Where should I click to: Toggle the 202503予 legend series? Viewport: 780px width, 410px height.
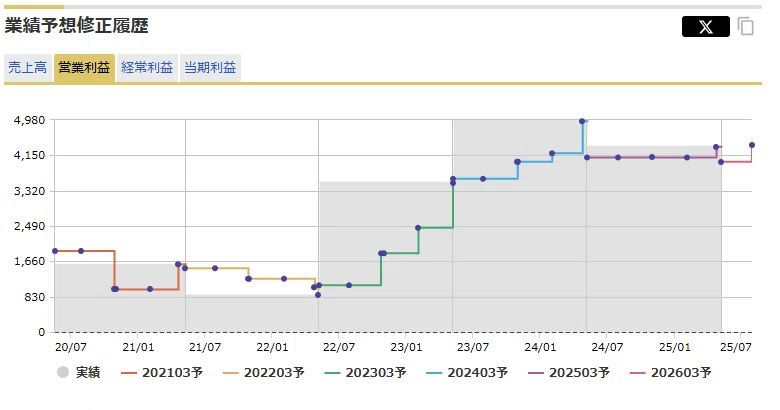(x=569, y=372)
